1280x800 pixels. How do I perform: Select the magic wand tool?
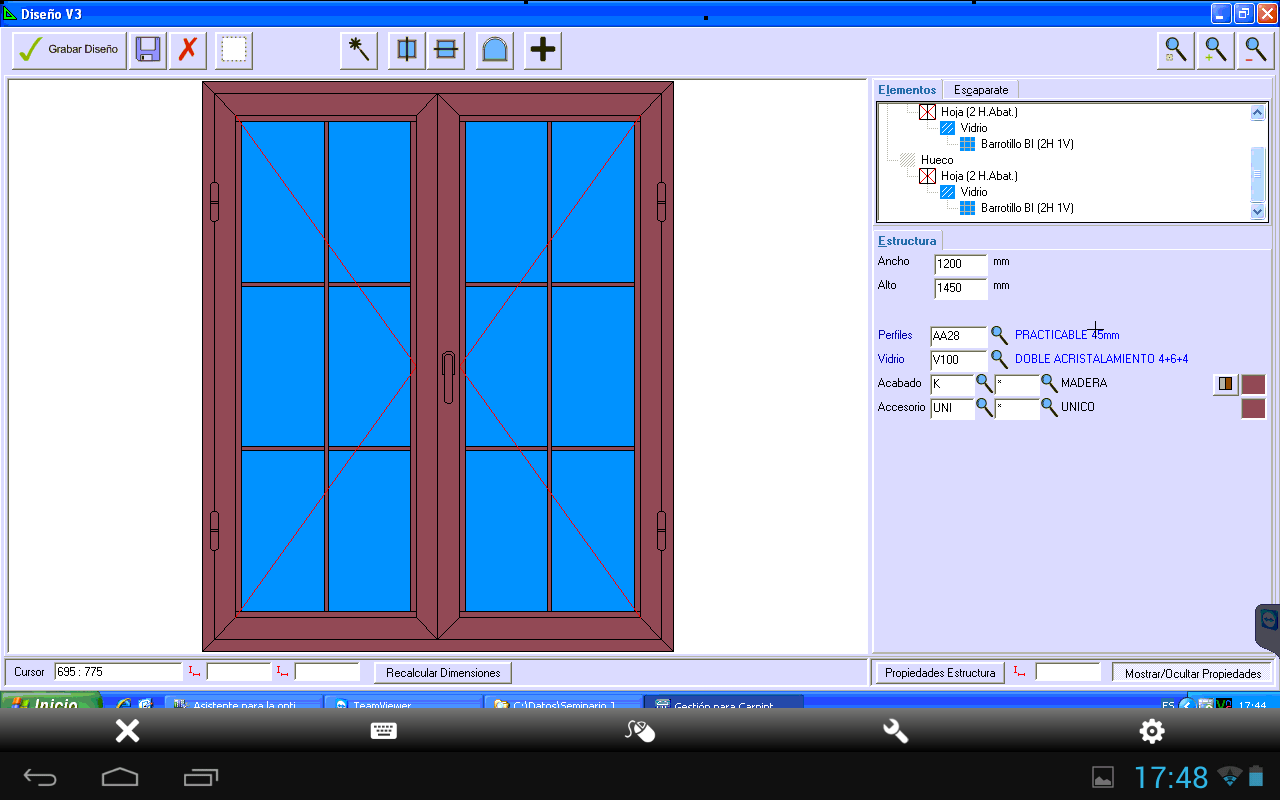pyautogui.click(x=359, y=50)
